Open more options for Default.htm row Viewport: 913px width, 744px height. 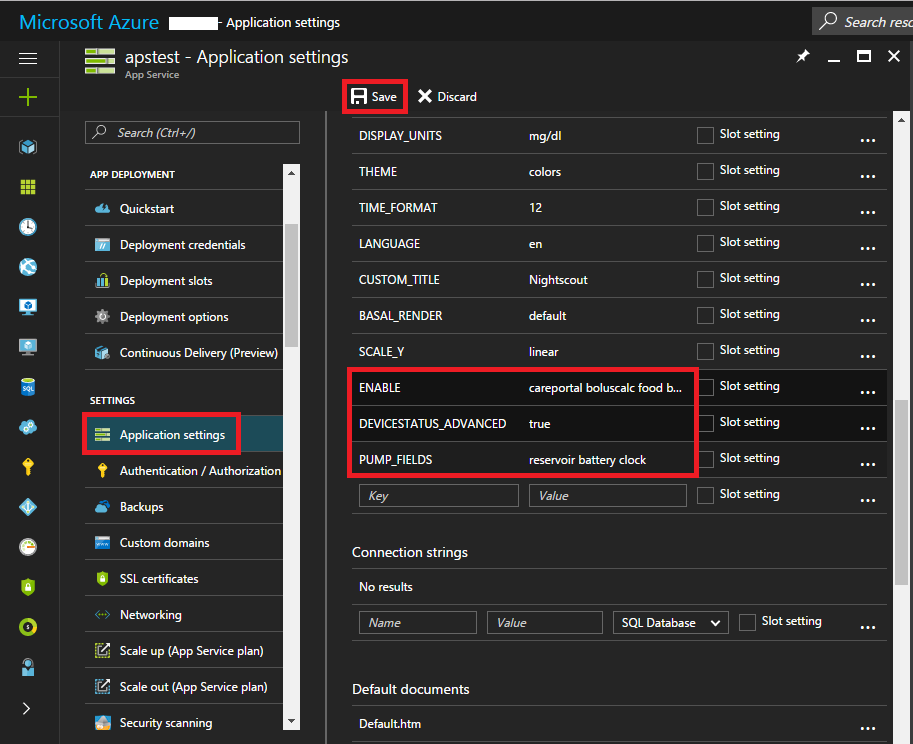[x=868, y=728]
